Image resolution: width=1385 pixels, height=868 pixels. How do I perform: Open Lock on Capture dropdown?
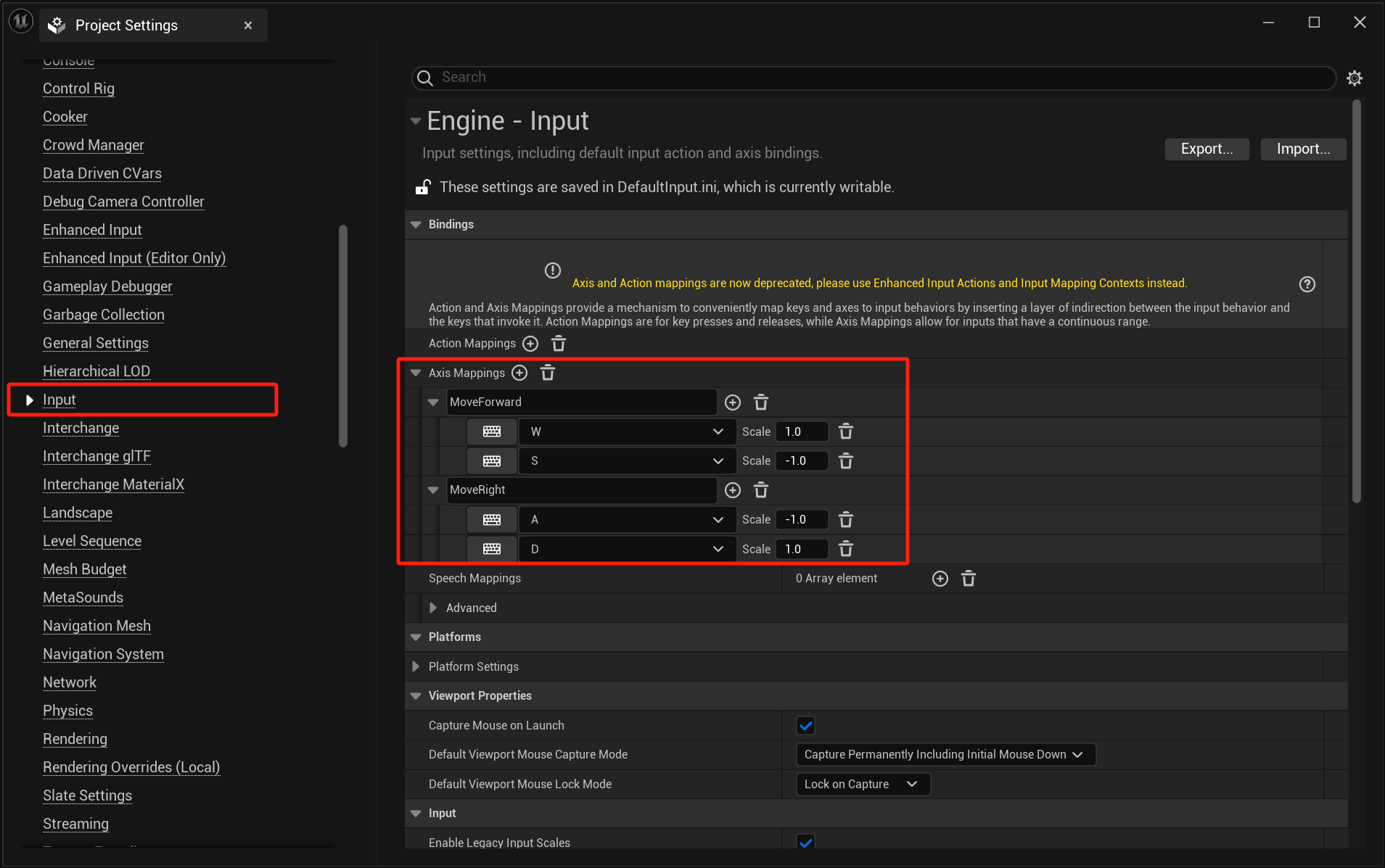[x=863, y=784]
